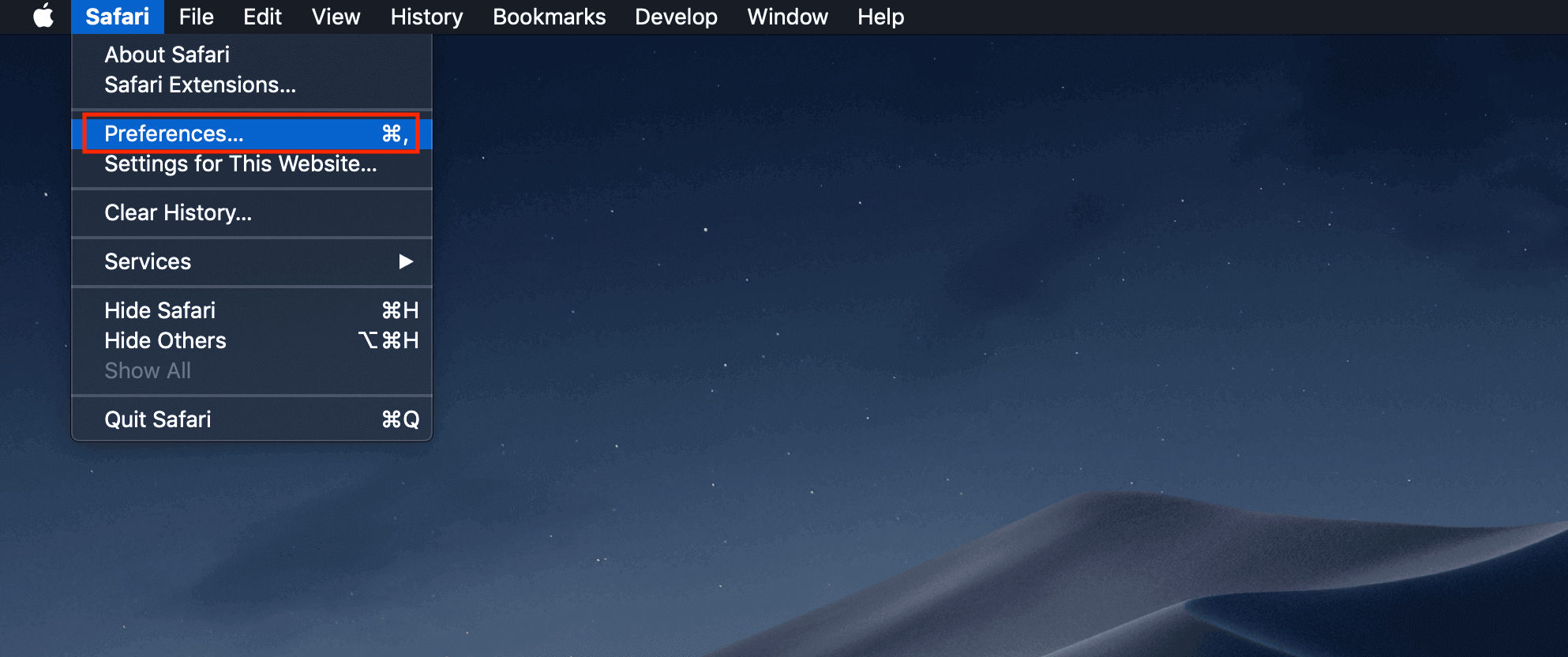Open the History menu

click(x=426, y=17)
